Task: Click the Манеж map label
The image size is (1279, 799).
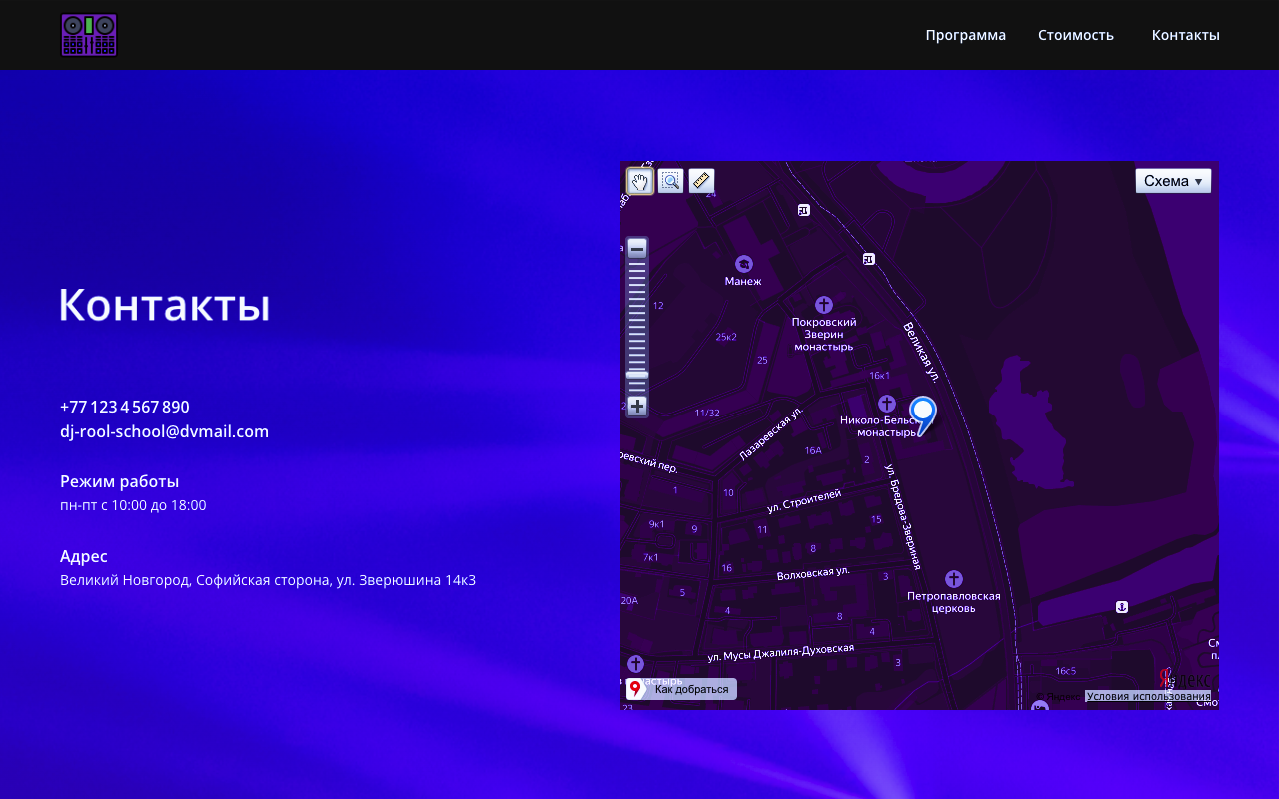Action: (743, 282)
